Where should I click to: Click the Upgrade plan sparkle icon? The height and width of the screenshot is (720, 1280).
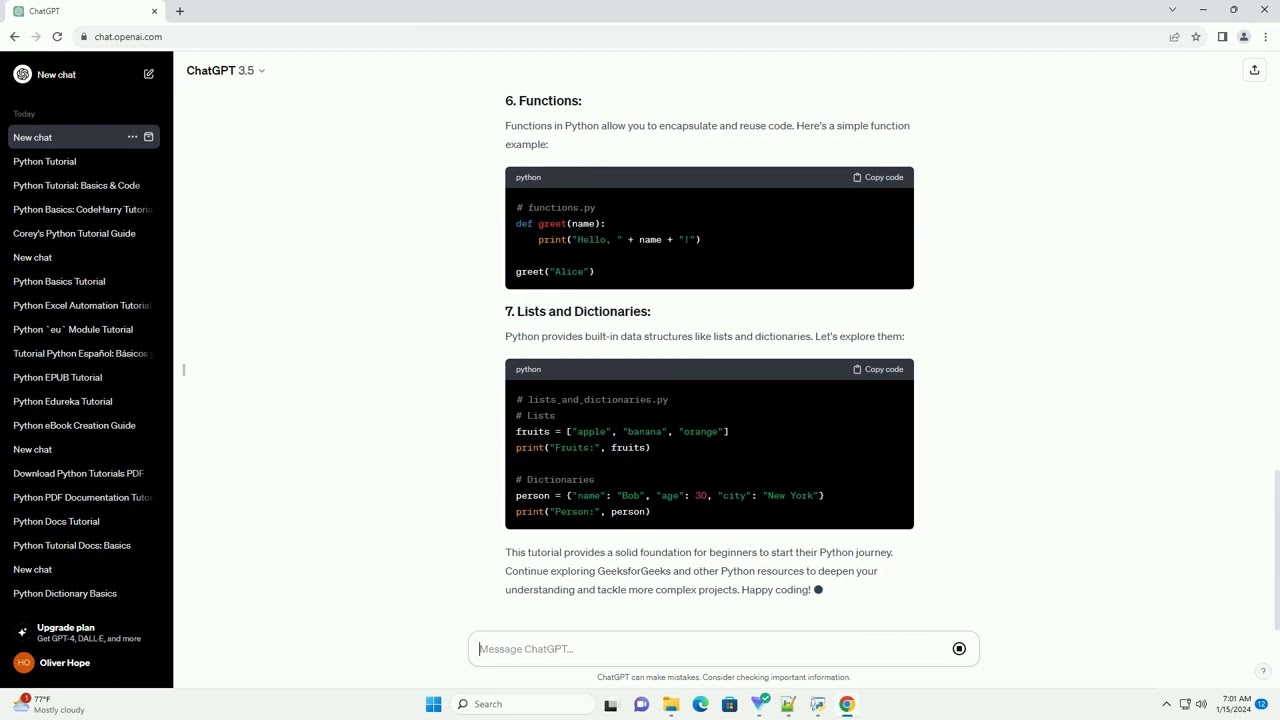coord(22,632)
